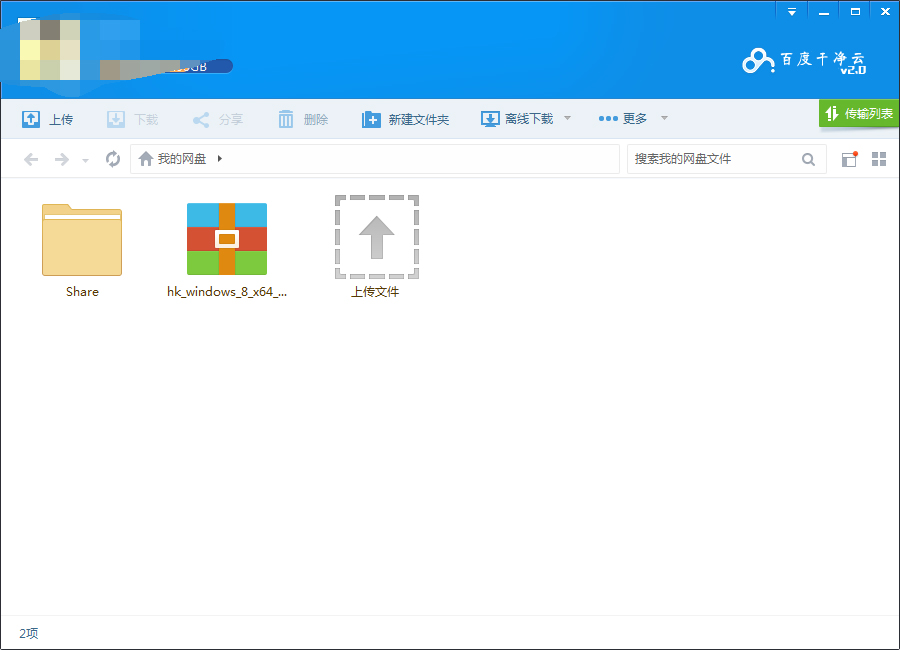Select 我的网盘 in the path bar
This screenshot has width=900, height=650.
(x=181, y=158)
